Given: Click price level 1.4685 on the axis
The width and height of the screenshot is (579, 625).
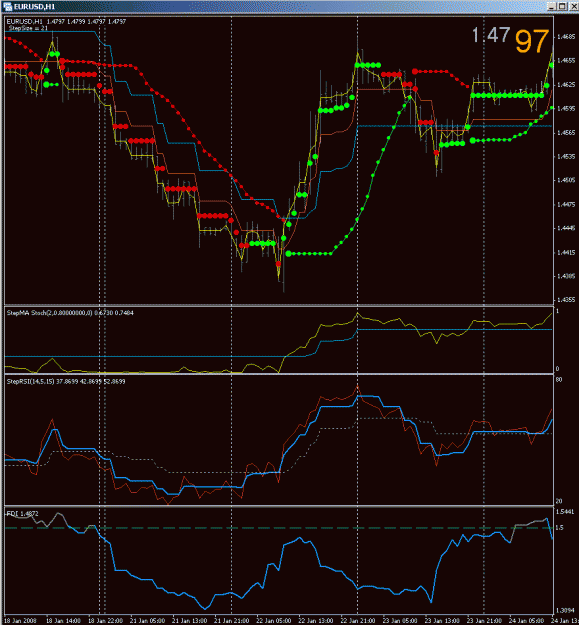Looking at the screenshot, I should coord(565,37).
